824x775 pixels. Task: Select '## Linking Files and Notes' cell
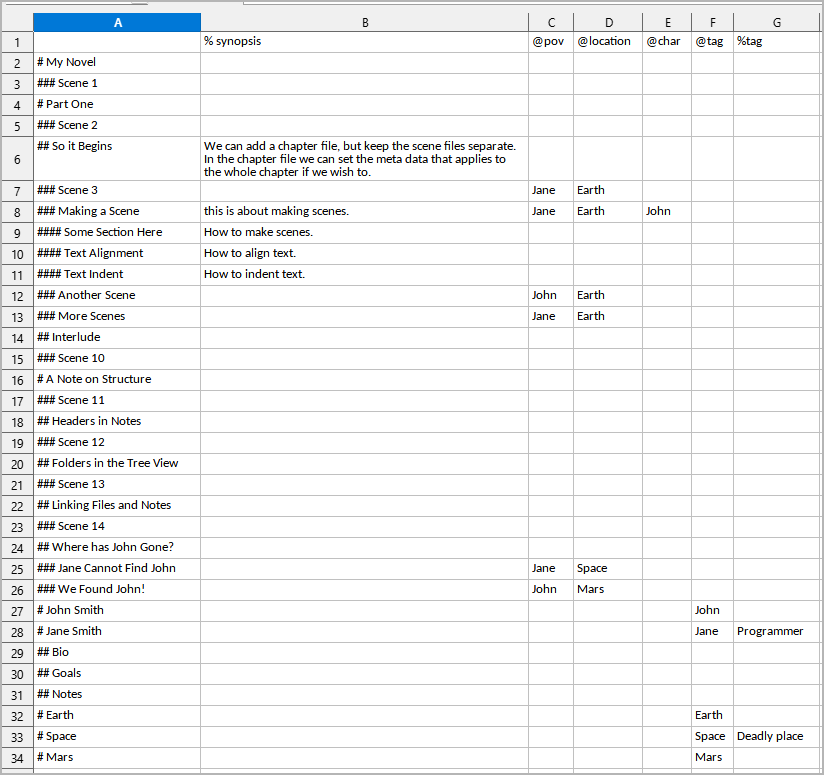coord(117,507)
